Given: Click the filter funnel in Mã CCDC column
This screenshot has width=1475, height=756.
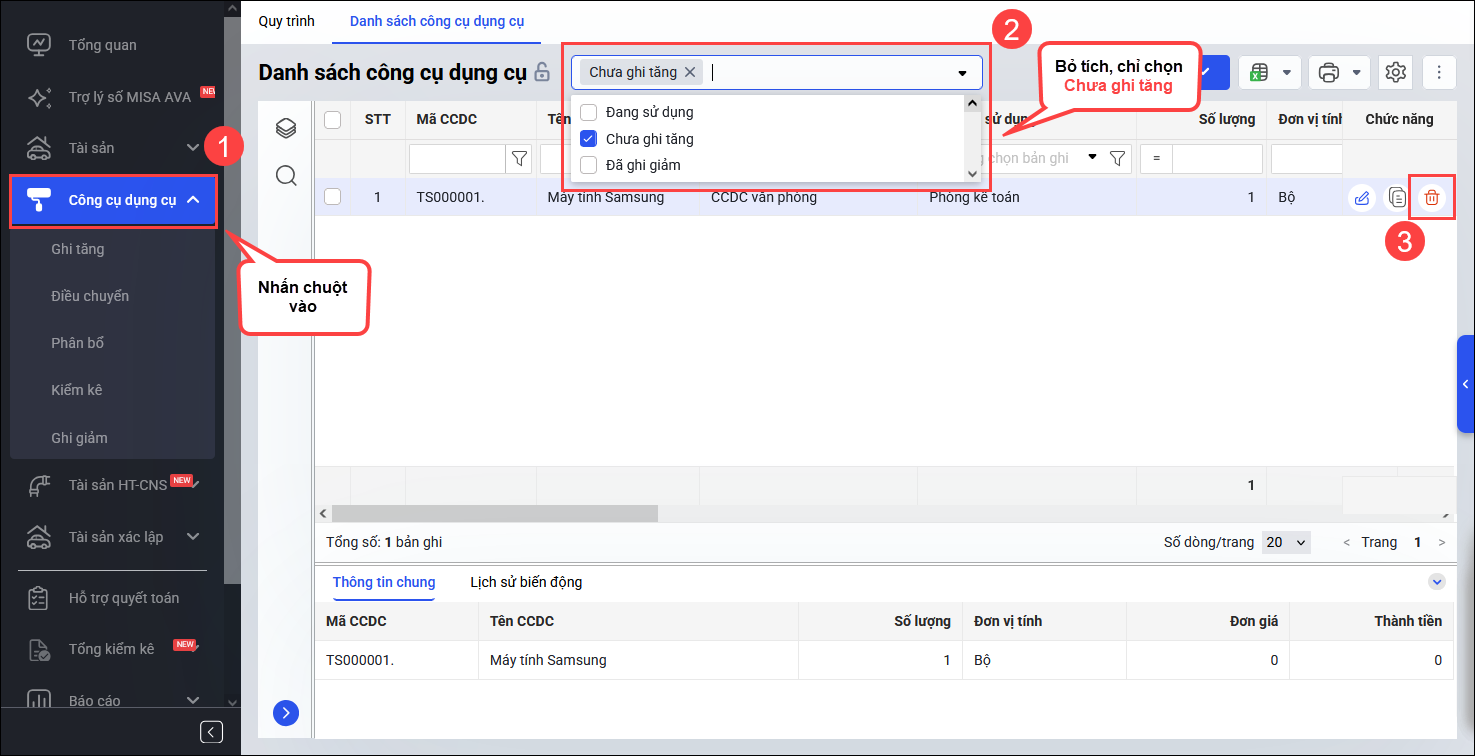Looking at the screenshot, I should 519,159.
